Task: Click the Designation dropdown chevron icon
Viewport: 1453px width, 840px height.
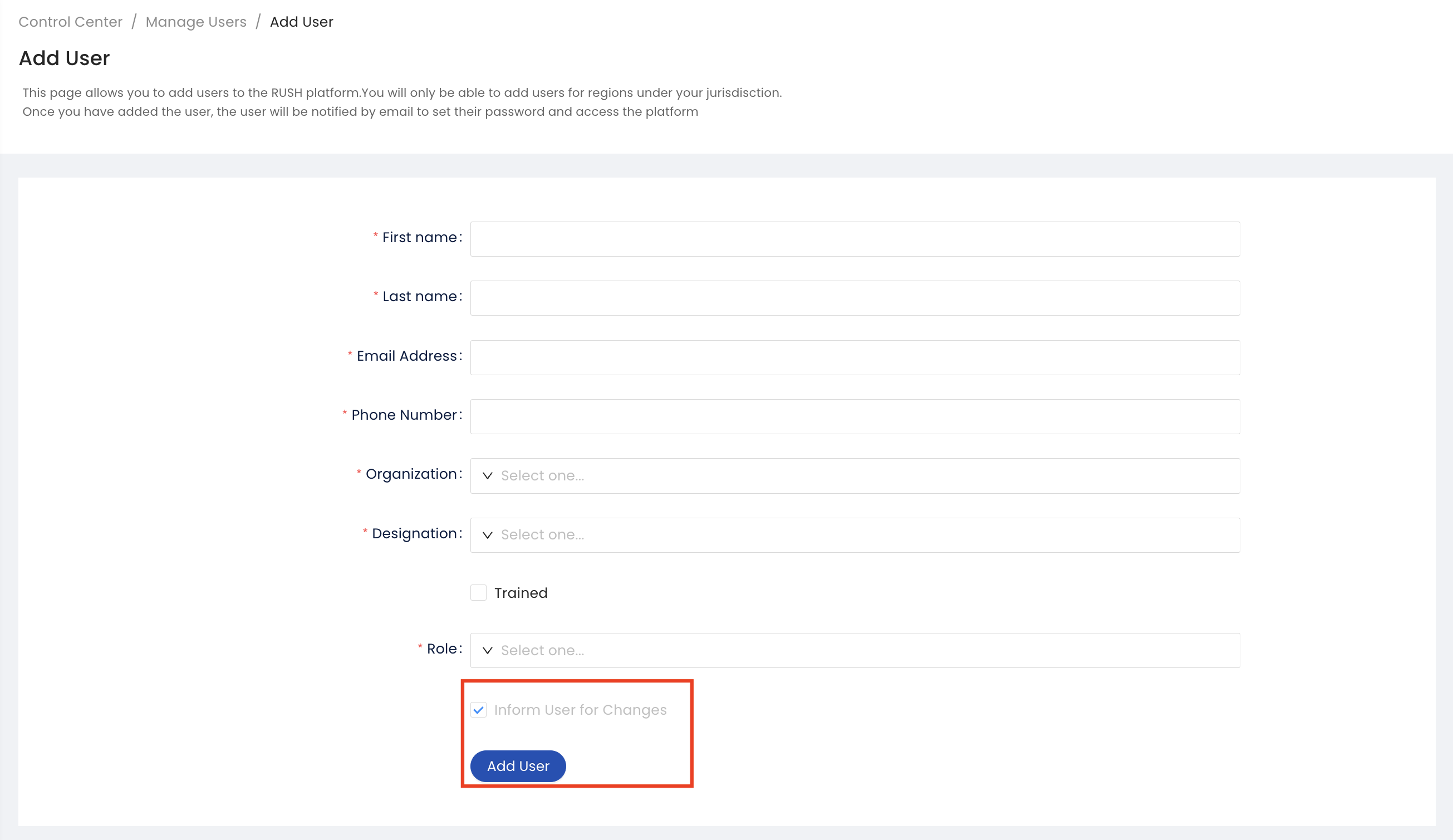Action: tap(487, 535)
